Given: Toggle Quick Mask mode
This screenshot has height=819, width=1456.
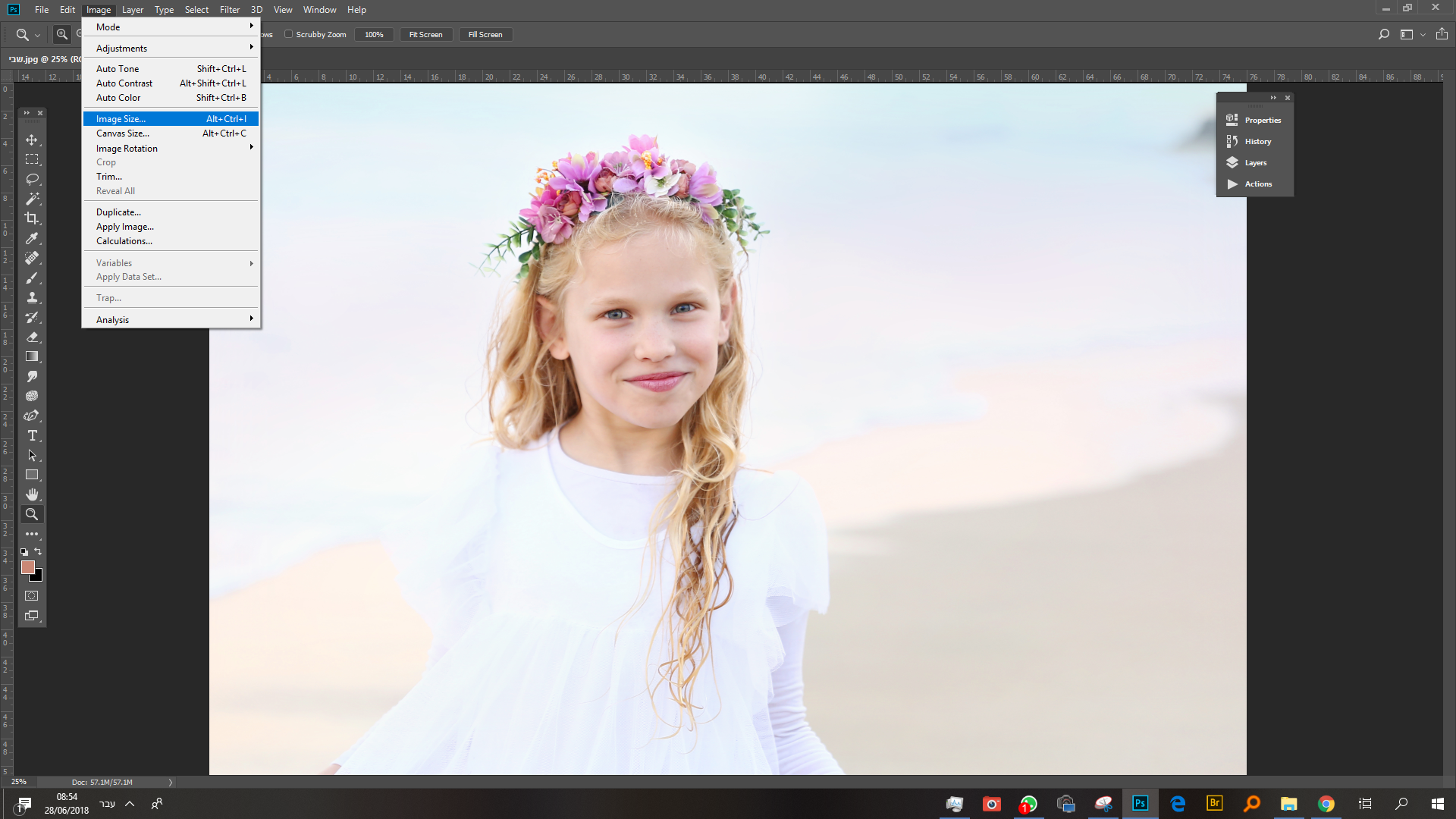Looking at the screenshot, I should coord(32,596).
